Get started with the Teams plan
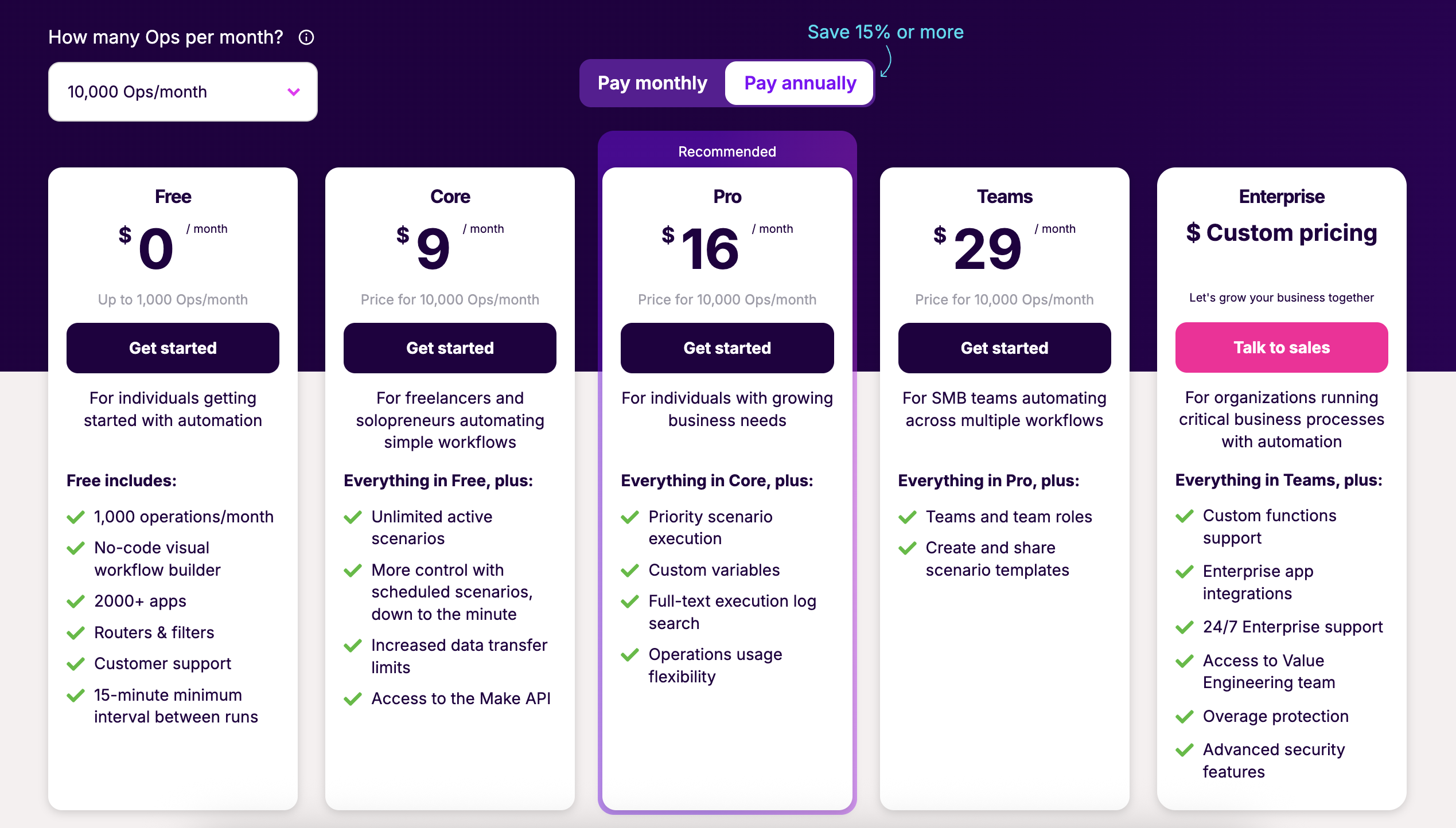The height and width of the screenshot is (828, 1456). 1005,347
